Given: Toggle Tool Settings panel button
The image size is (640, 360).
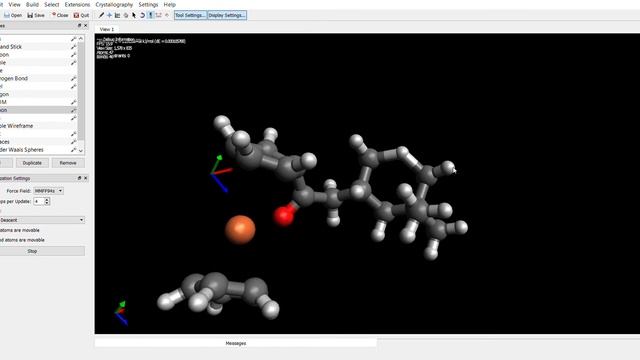Looking at the screenshot, I should [190, 15].
